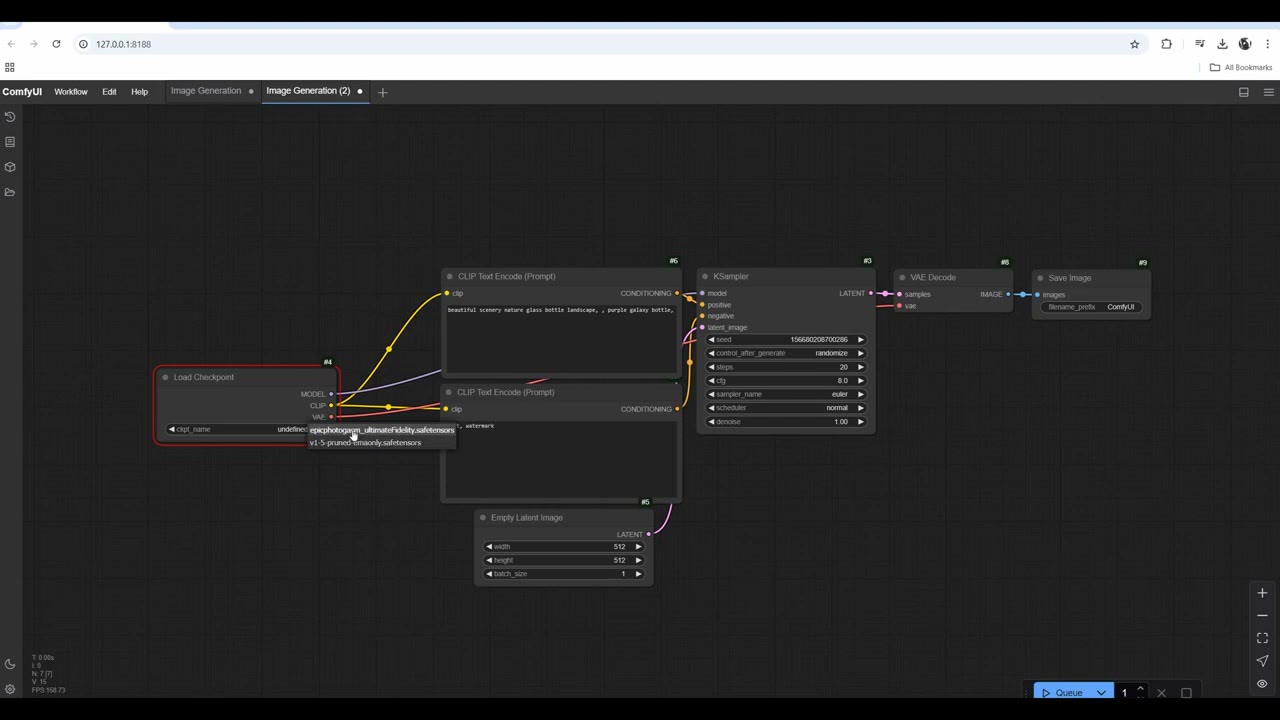Select epicphotogasm_ultimateFidelity.safetensors from the list
The height and width of the screenshot is (720, 1280).
click(x=382, y=430)
